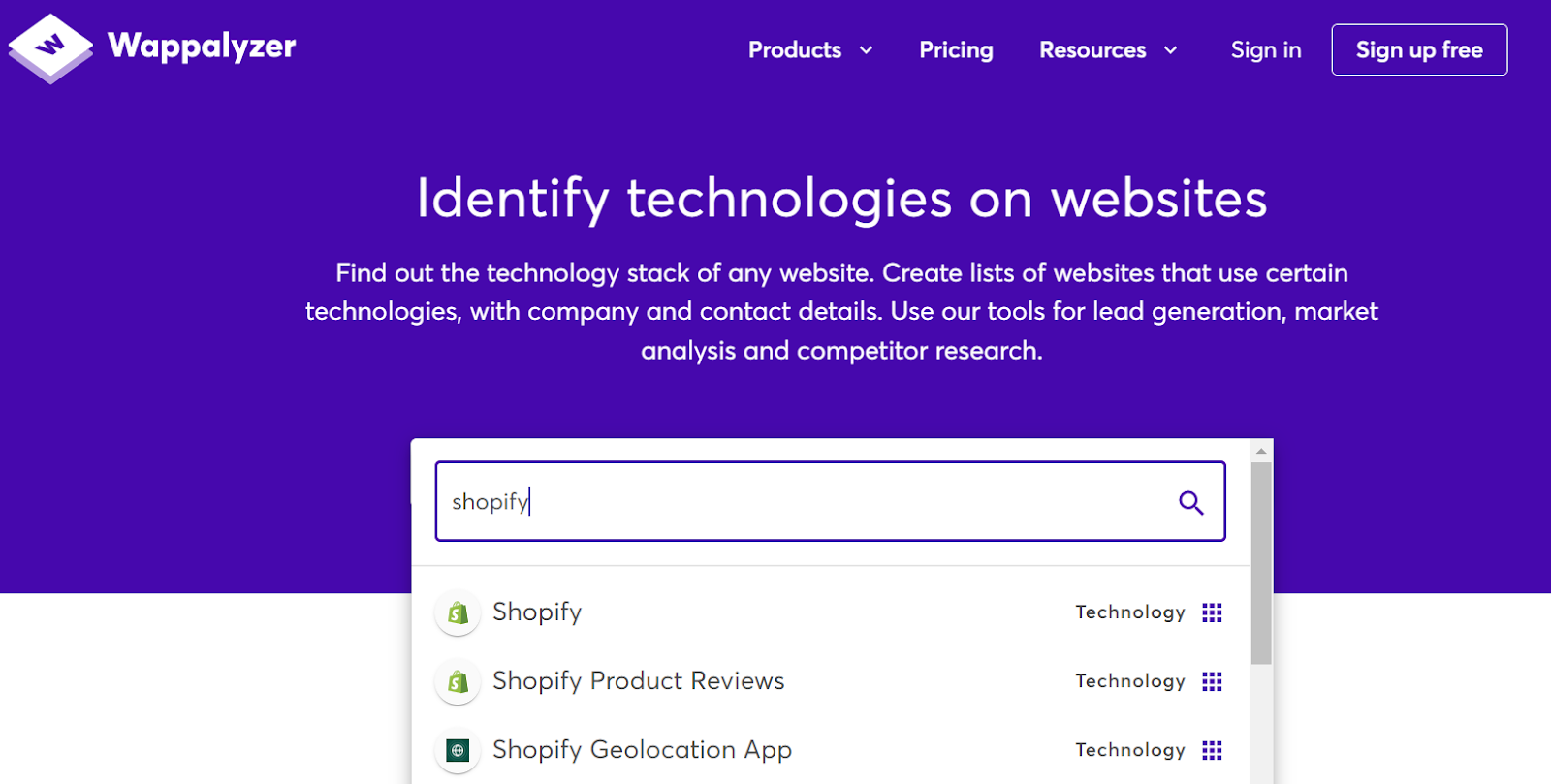Click the grid icon beside Shopify Geolocation App
The image size is (1551, 784).
tap(1212, 749)
